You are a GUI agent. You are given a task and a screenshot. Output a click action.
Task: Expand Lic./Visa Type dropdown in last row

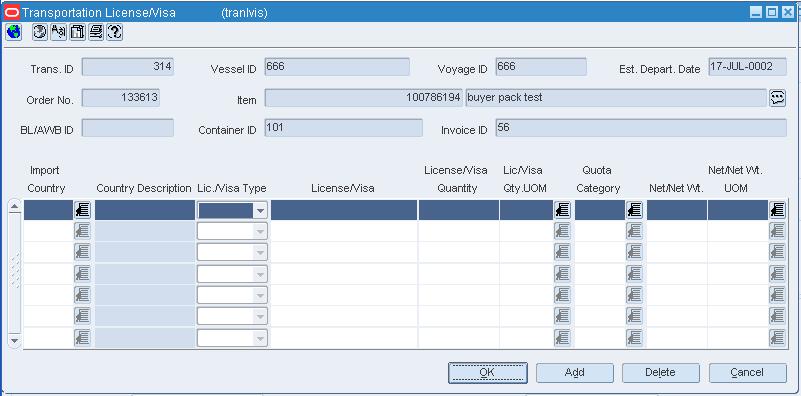[261, 338]
